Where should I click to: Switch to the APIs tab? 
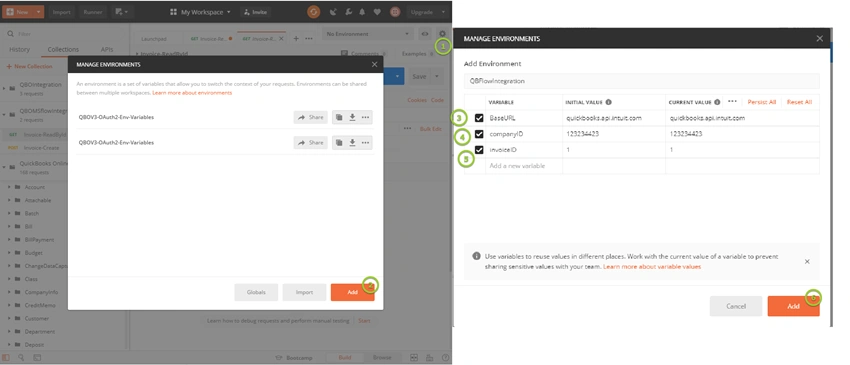107,49
